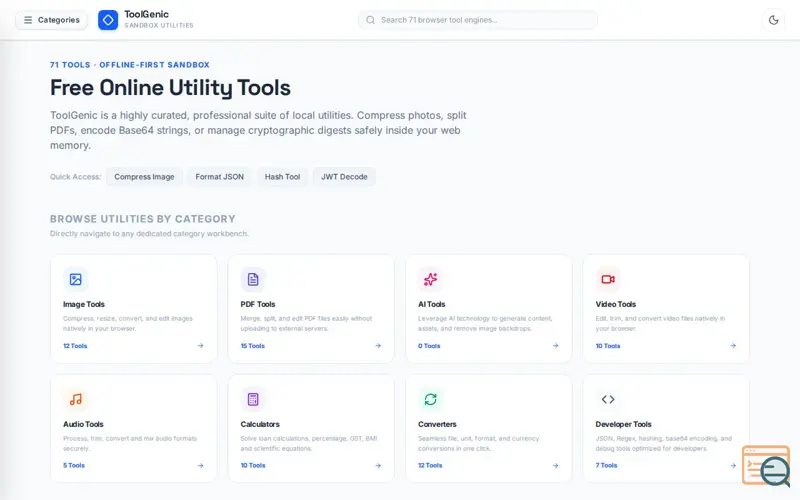Click the arrow on the PDF Tools card
This screenshot has width=800, height=500.
point(378,345)
